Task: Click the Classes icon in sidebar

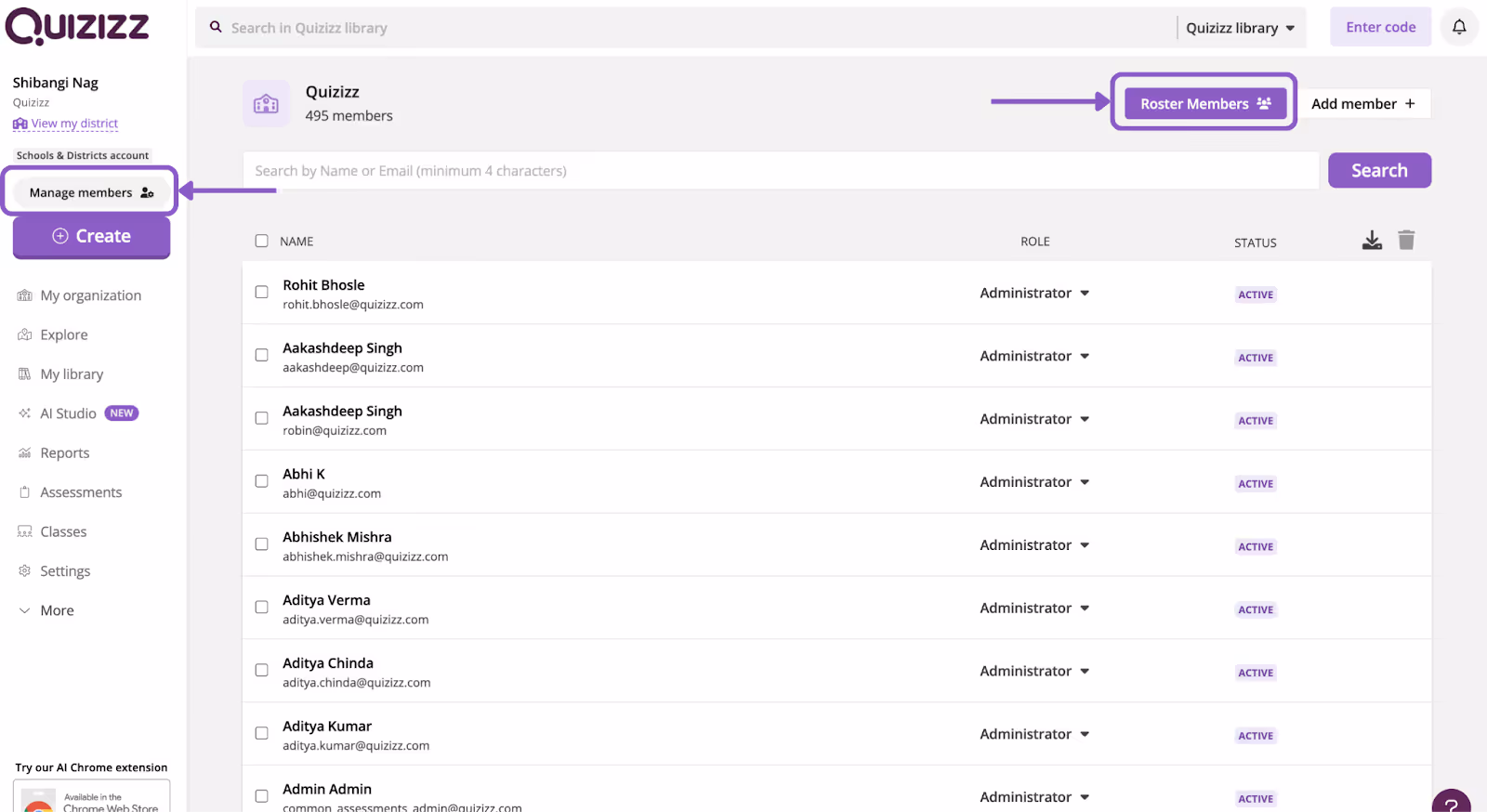Action: (25, 531)
